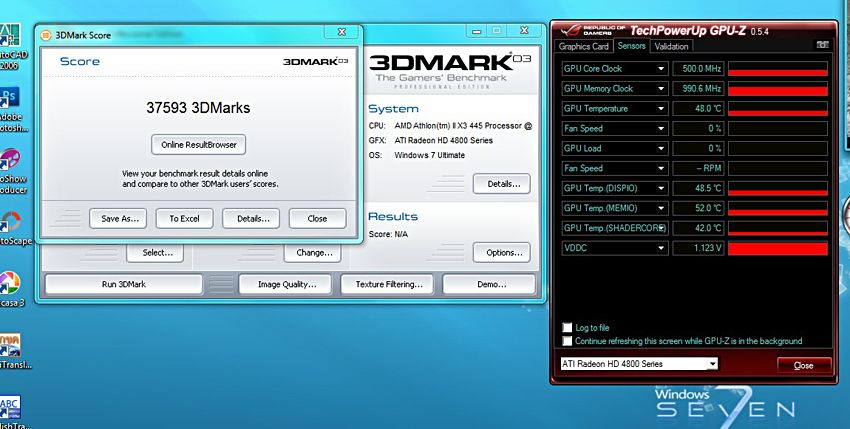Expand the GPU Core Clock sensor dropdown
Viewport: 850px width, 429px height.
[661, 69]
